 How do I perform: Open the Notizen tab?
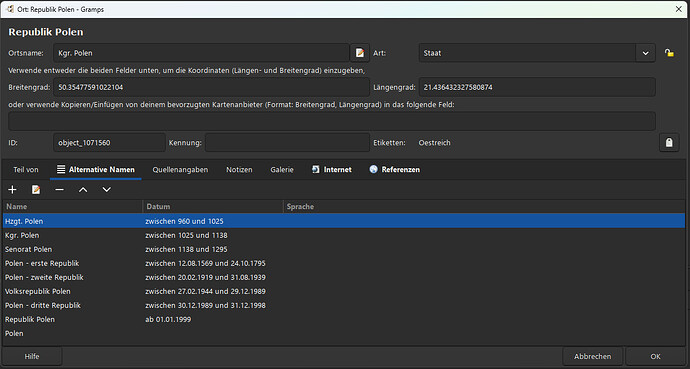click(239, 169)
